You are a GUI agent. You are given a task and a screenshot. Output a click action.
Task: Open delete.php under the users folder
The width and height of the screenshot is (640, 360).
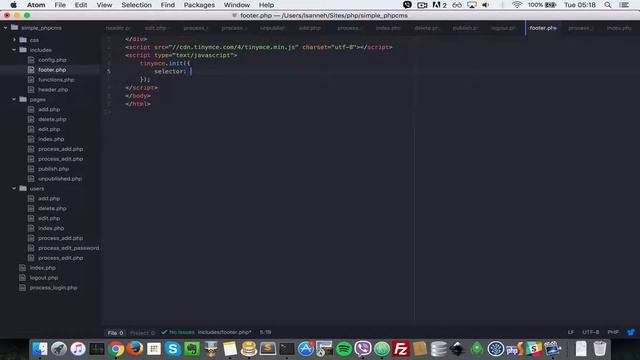point(52,208)
